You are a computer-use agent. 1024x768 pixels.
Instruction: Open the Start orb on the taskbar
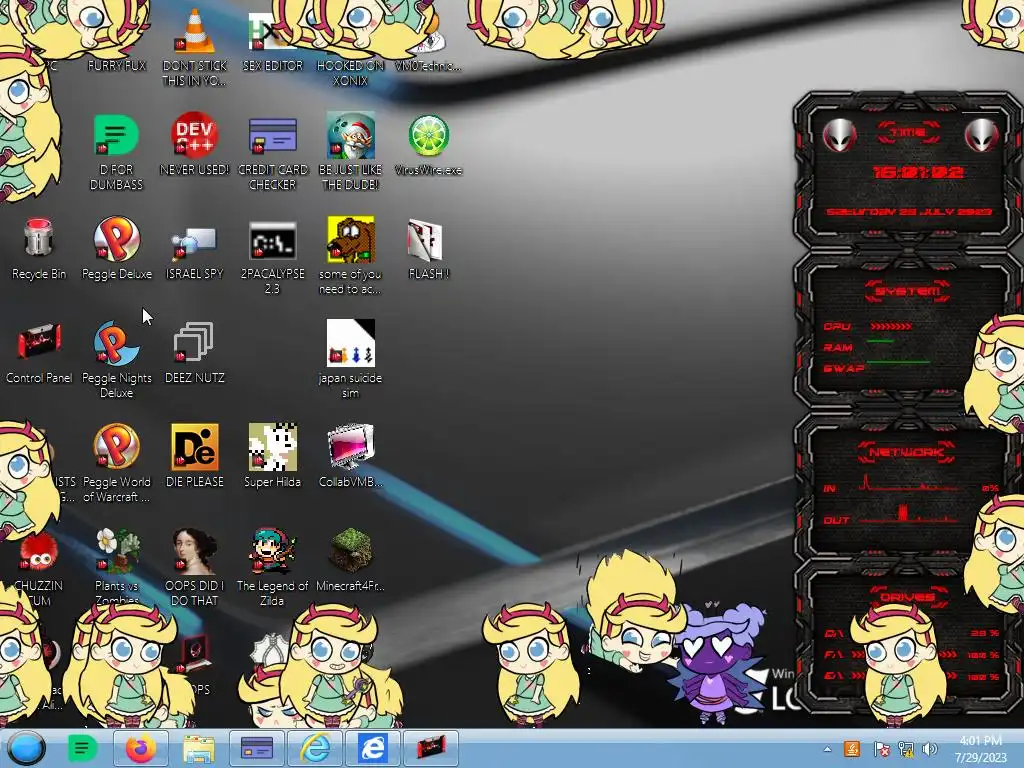pos(26,748)
